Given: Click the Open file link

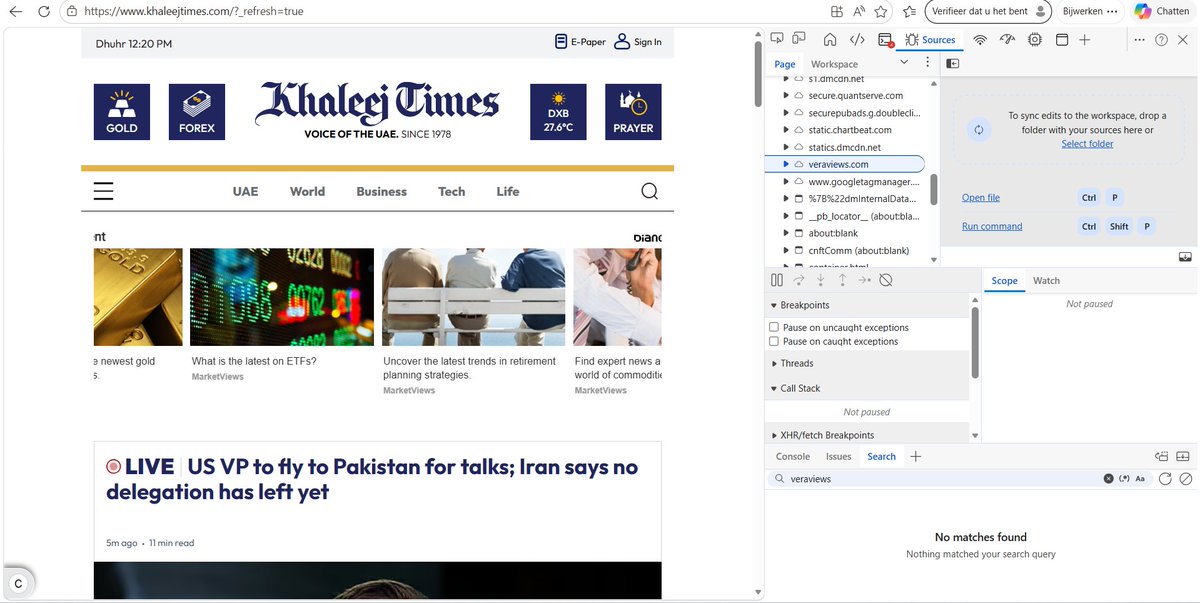Looking at the screenshot, I should (980, 198).
